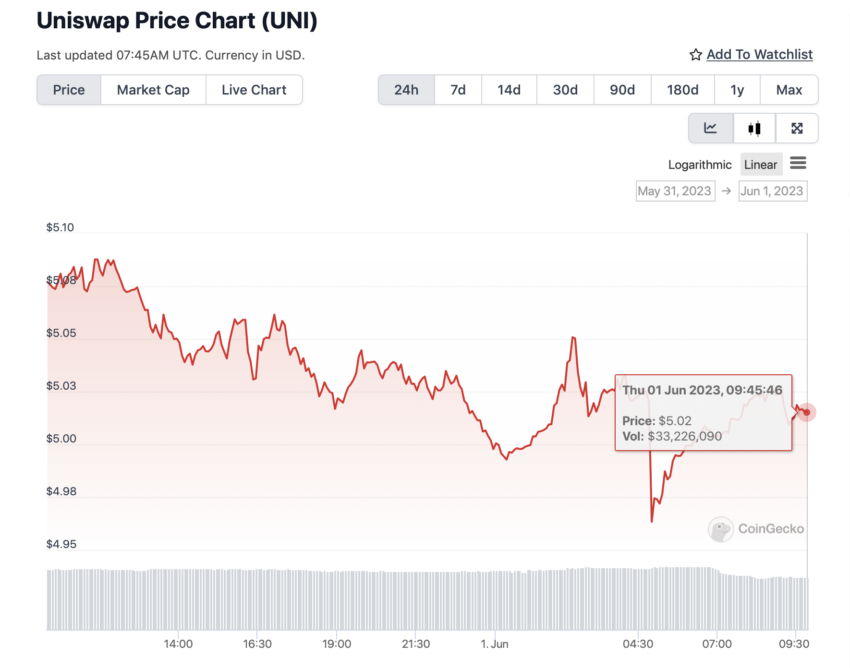Select the 7d range button
Image resolution: width=850 pixels, height=668 pixels.
point(458,90)
